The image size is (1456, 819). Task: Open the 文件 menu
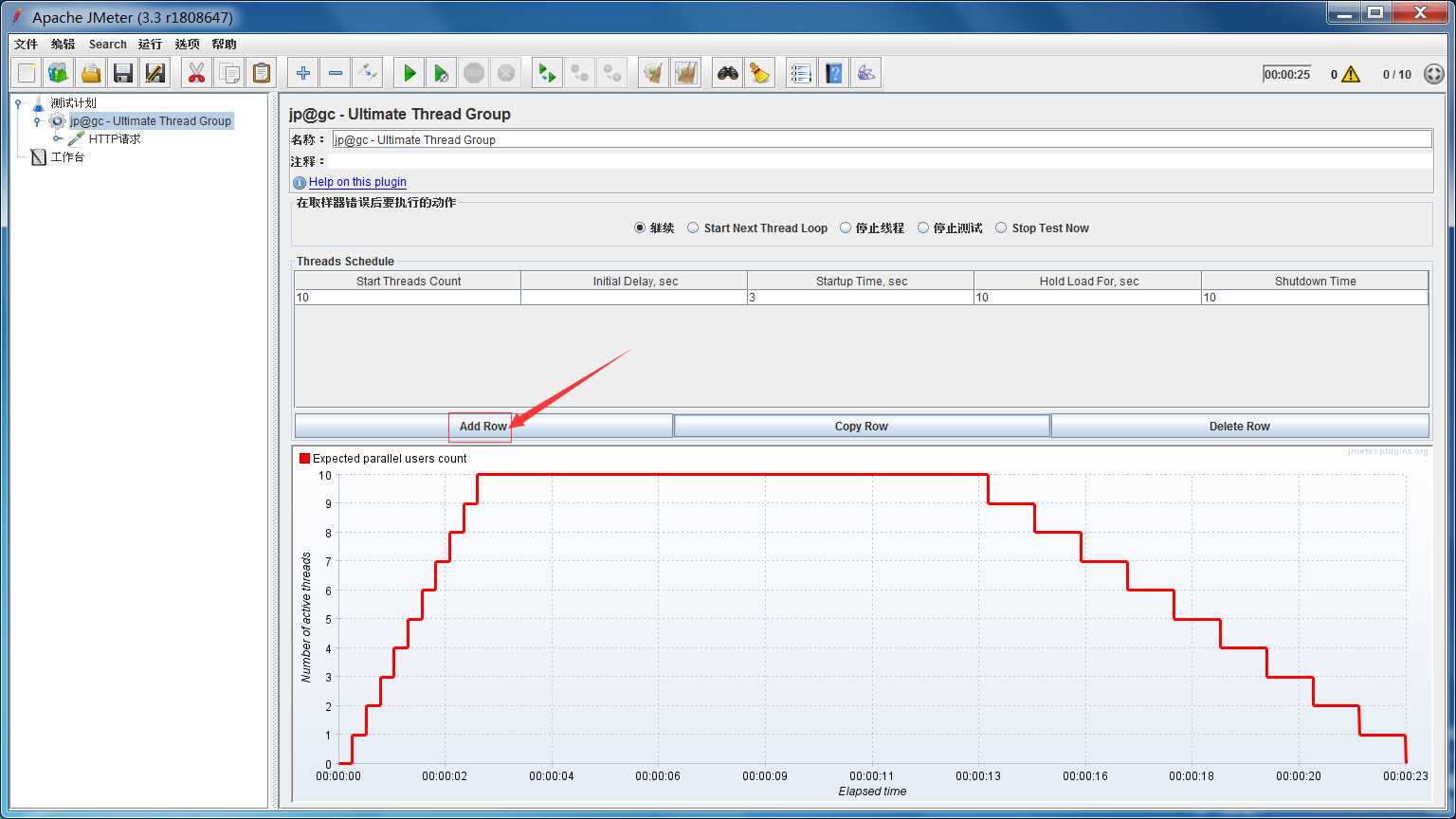point(26,44)
